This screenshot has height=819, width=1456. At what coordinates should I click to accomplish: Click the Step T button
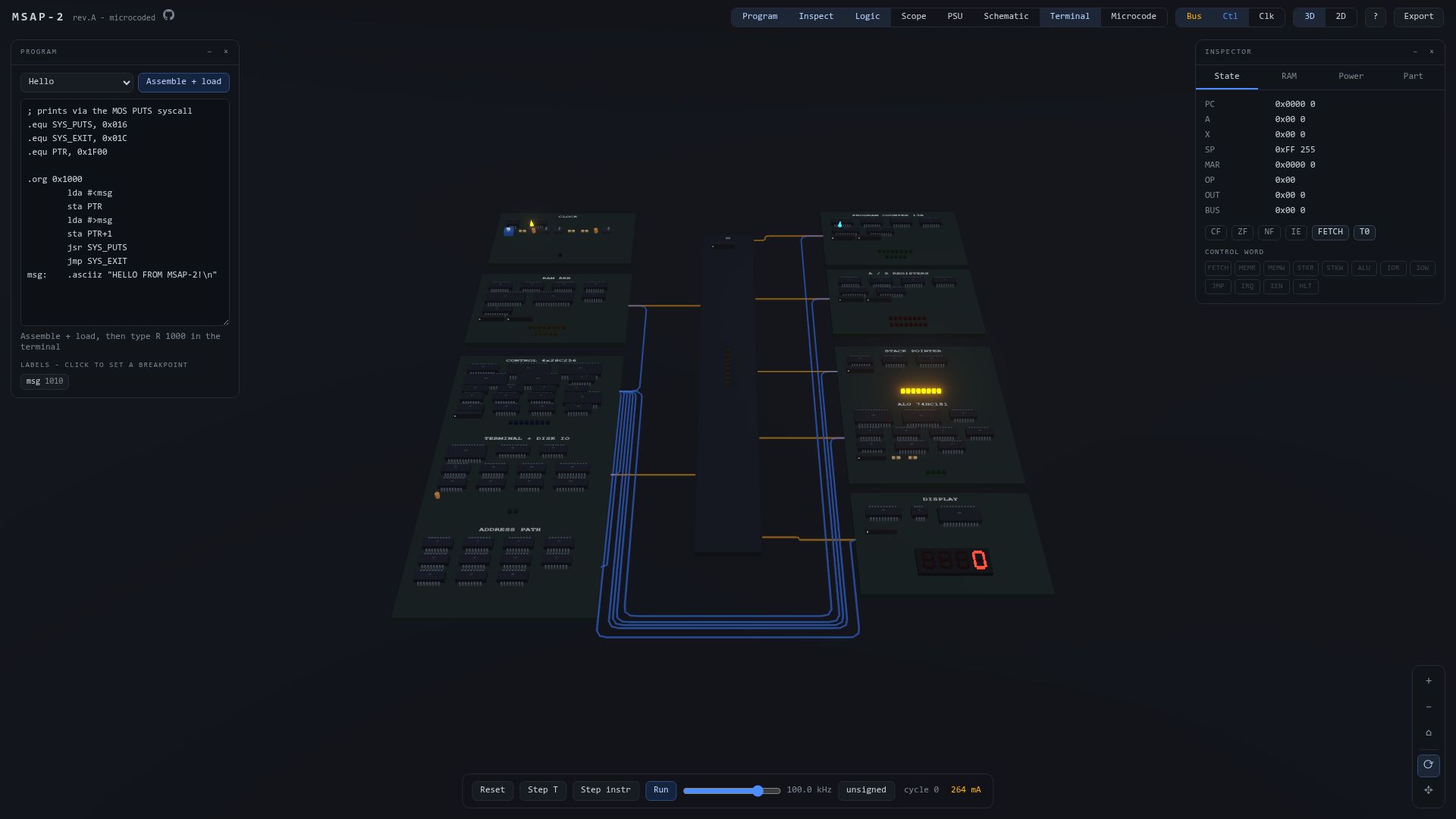(543, 790)
